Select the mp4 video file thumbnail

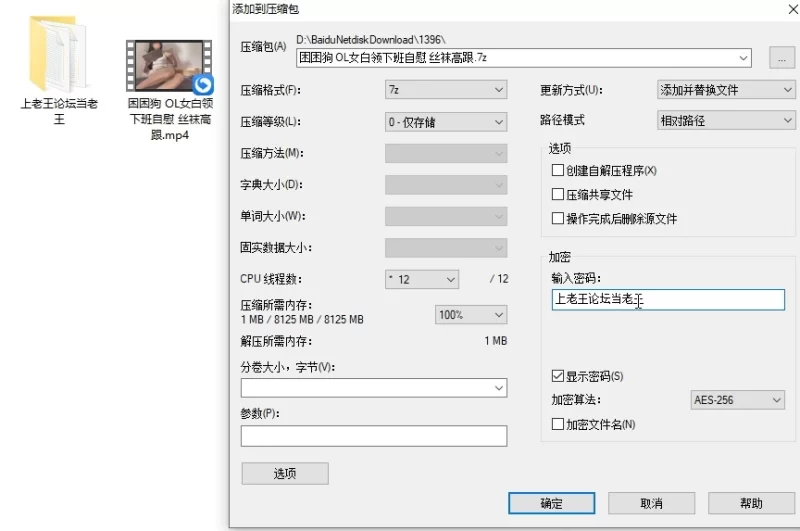(x=169, y=66)
